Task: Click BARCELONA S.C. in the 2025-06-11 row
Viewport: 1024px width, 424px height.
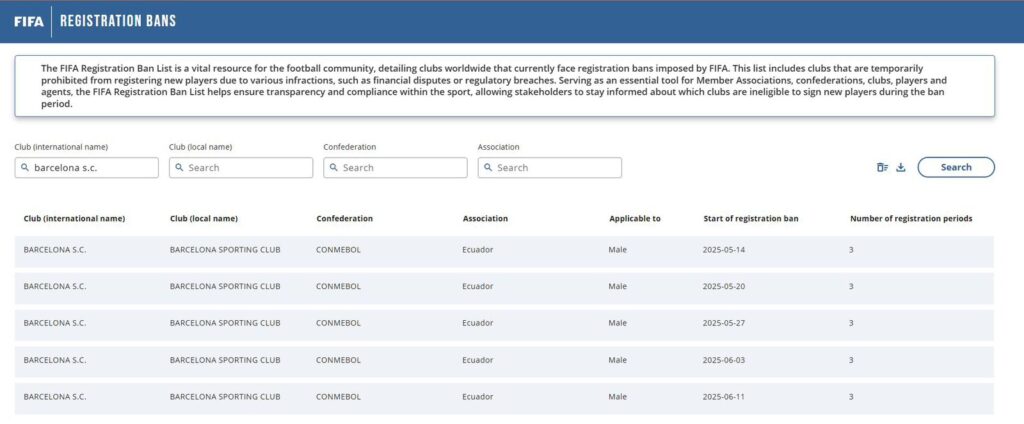Action: coord(55,397)
